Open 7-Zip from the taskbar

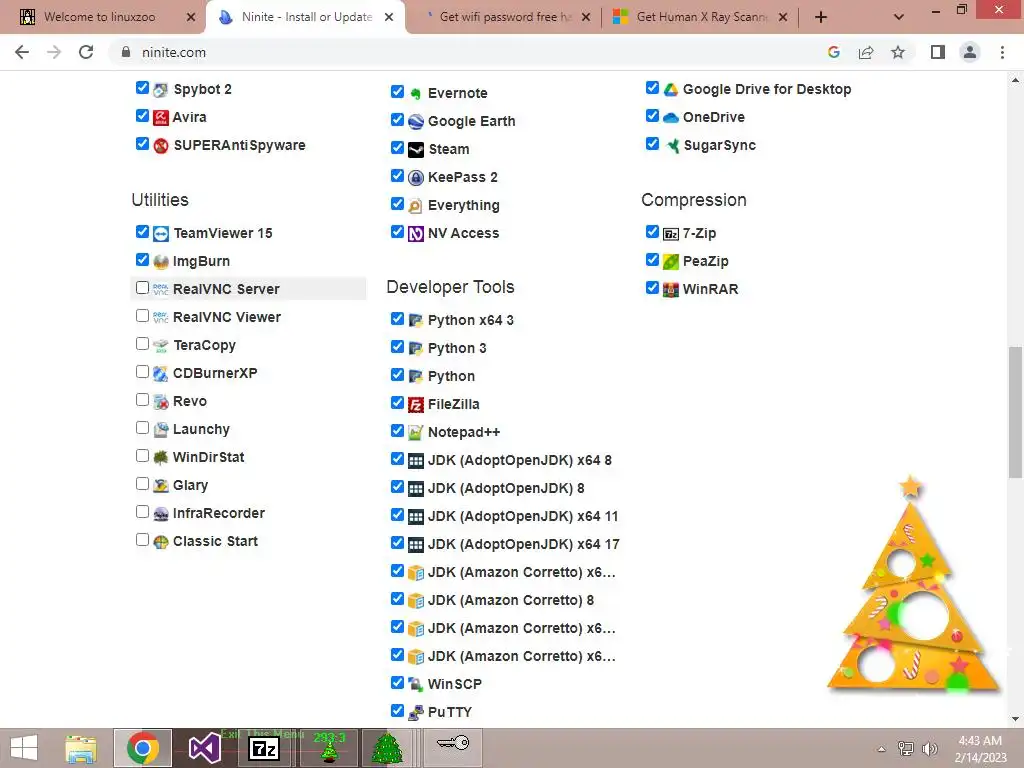[x=264, y=748]
